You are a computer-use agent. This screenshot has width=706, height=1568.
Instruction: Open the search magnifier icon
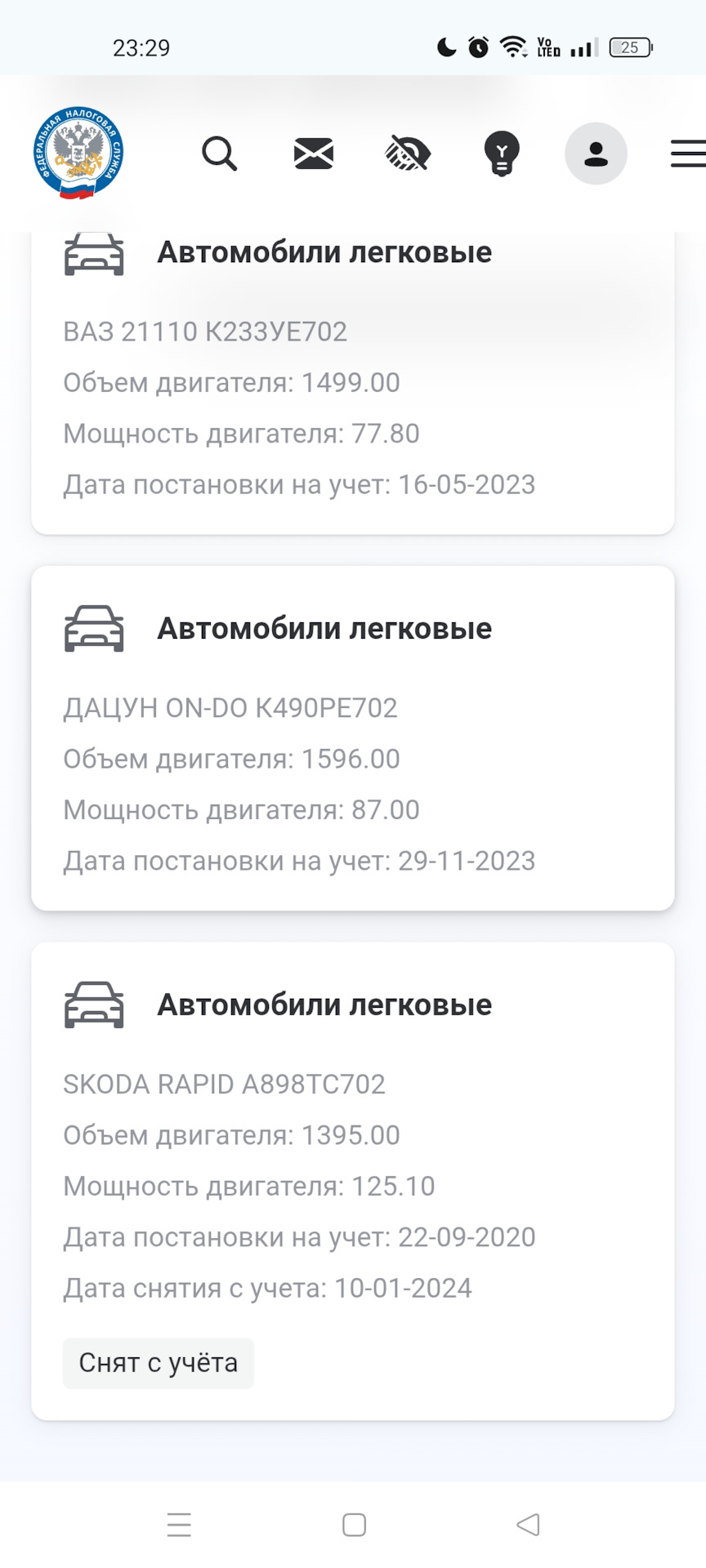219,154
